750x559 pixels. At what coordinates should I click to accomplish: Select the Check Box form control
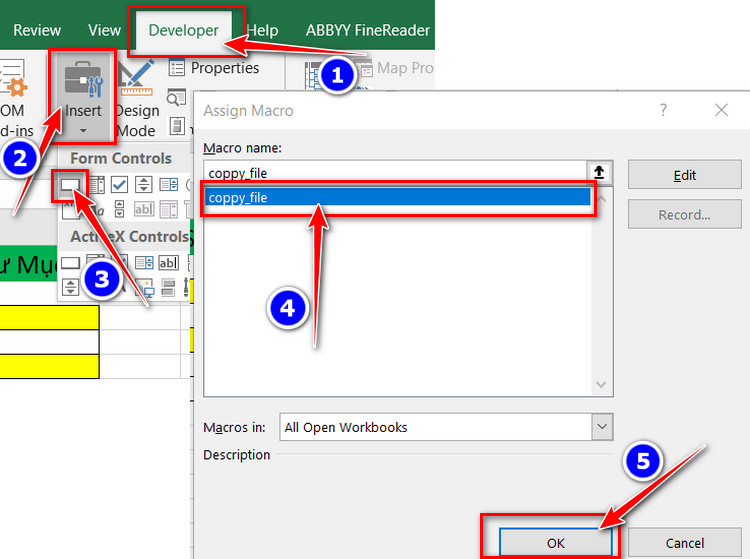[x=119, y=184]
